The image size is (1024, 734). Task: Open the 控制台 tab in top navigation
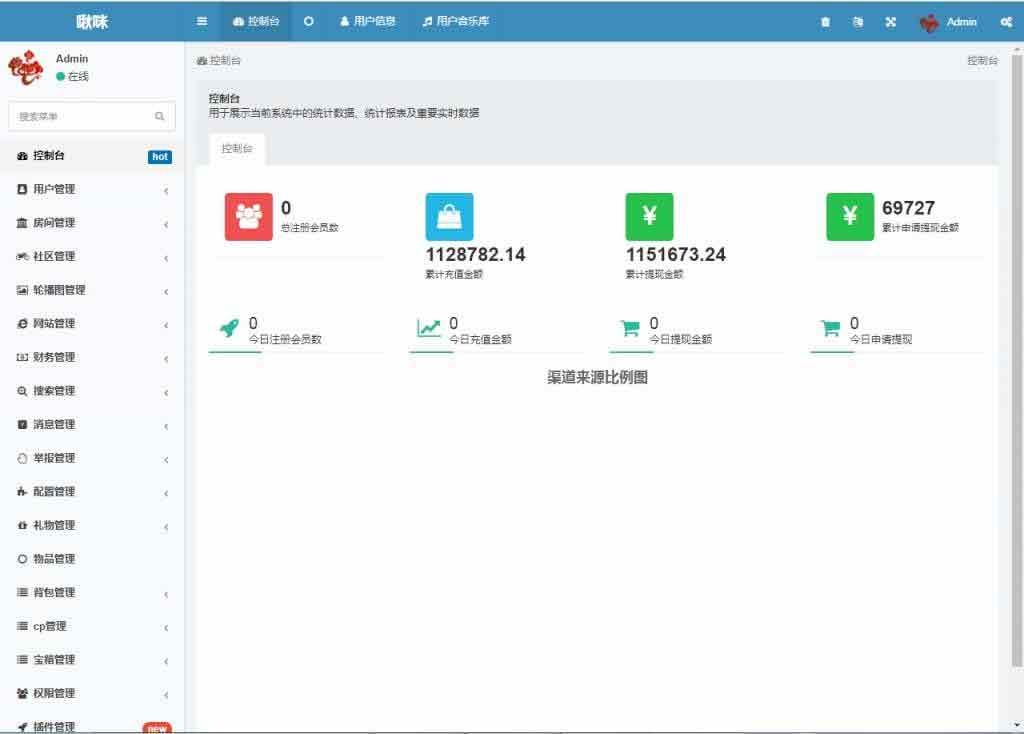tap(256, 22)
